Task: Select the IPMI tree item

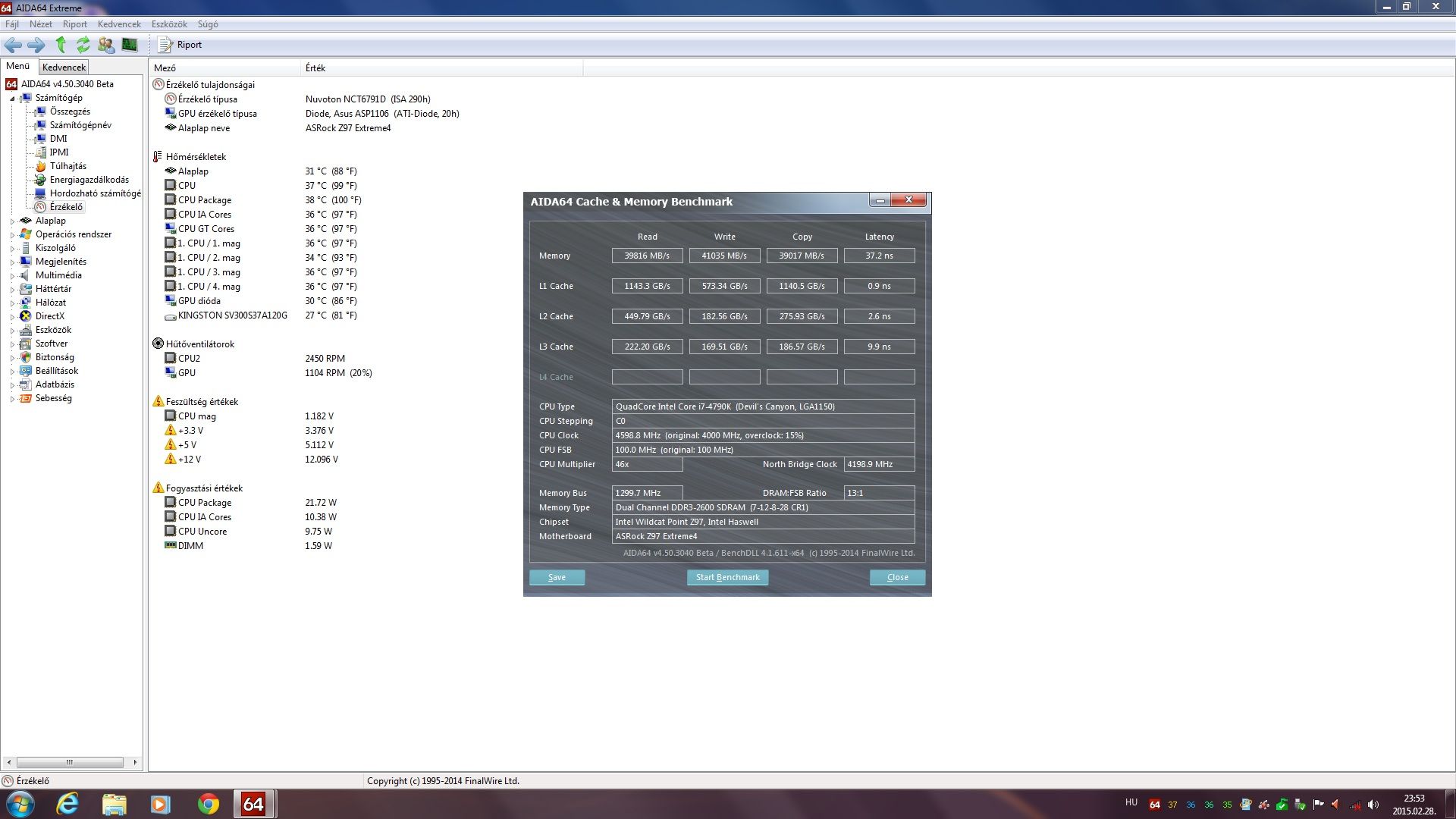Action: pyautogui.click(x=59, y=152)
